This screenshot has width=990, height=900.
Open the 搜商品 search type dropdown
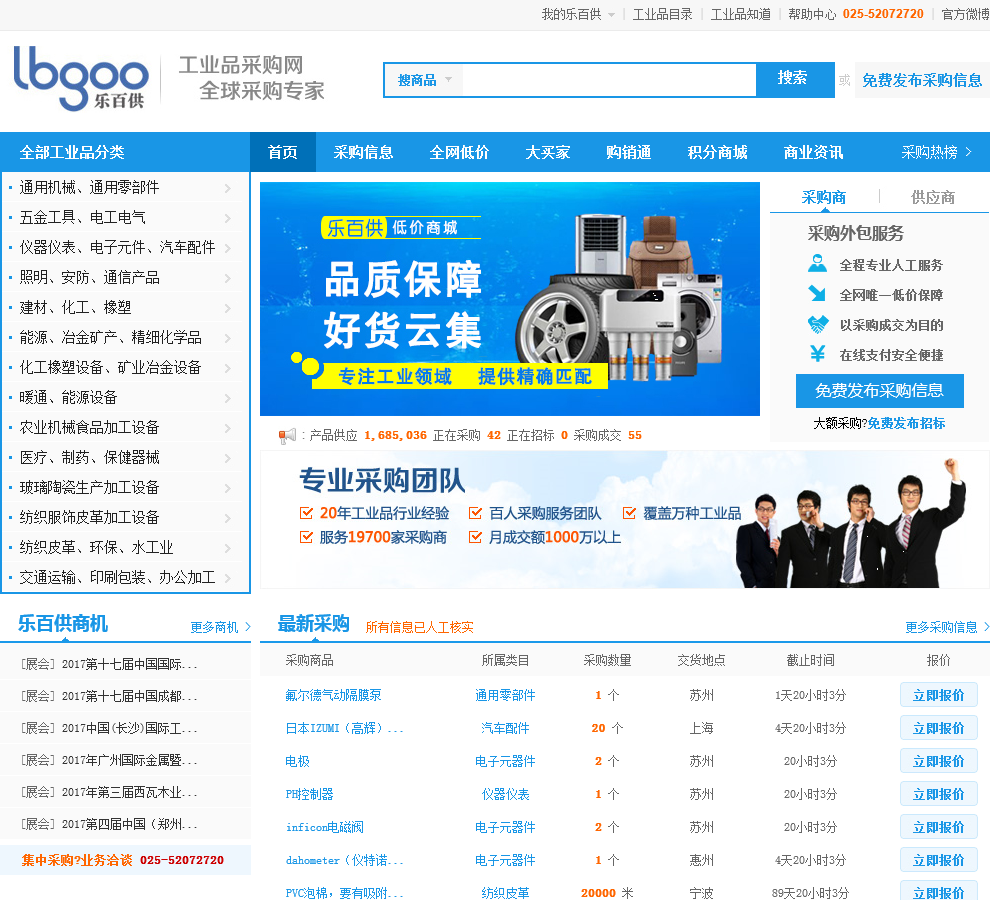(424, 80)
